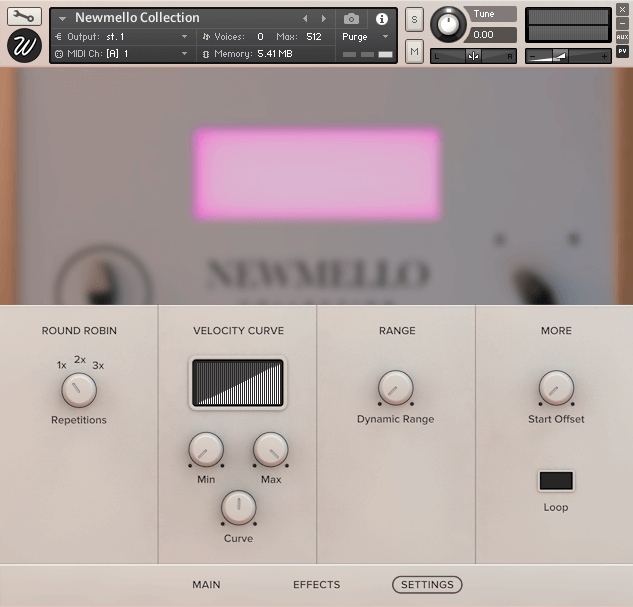
Task: Toggle the Loop switch
Action: tap(556, 481)
